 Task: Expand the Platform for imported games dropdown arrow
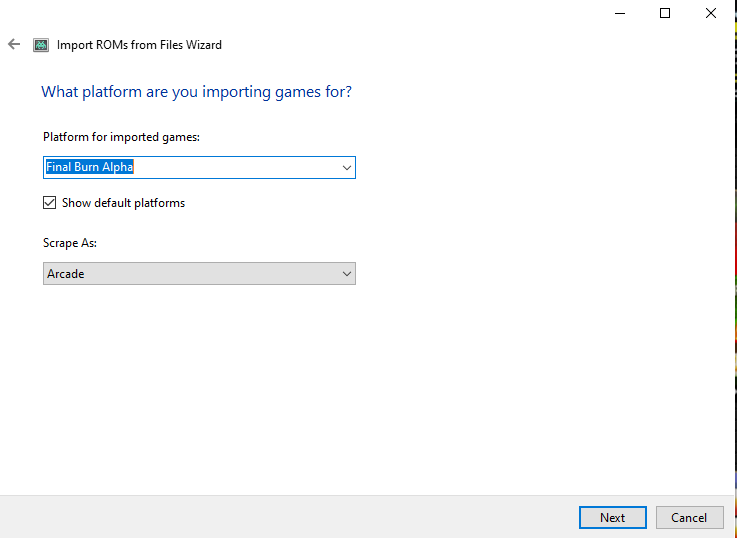(347, 168)
